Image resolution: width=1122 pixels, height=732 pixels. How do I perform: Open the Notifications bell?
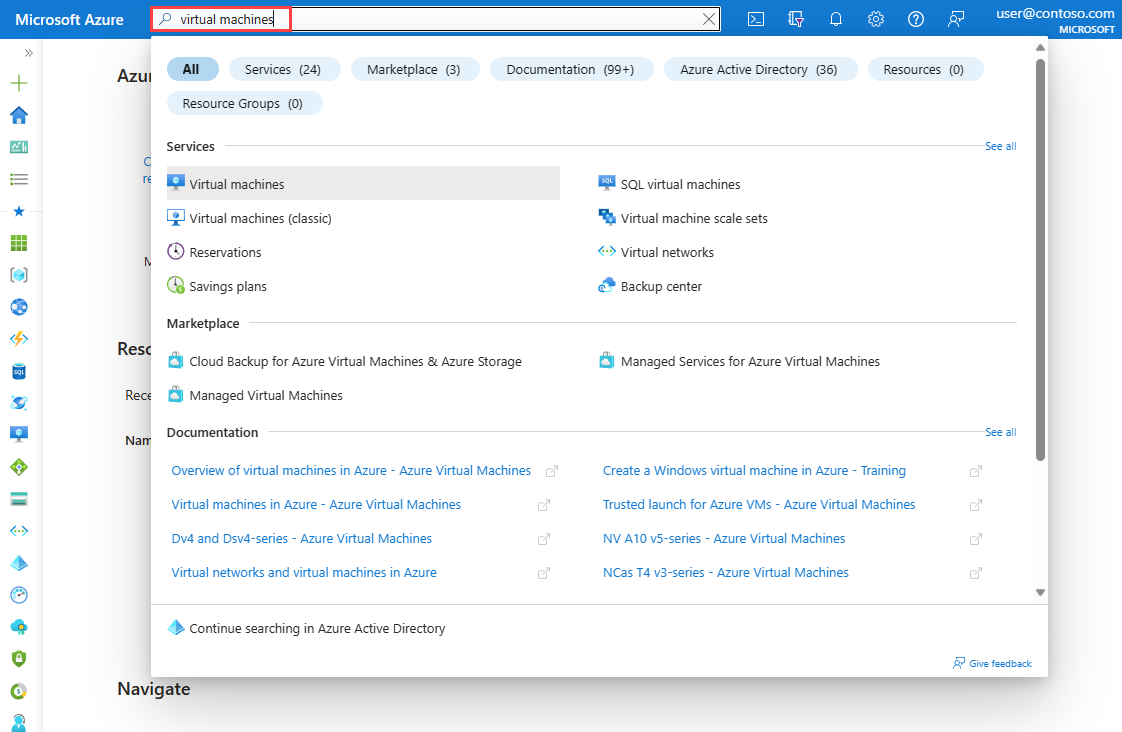[836, 19]
